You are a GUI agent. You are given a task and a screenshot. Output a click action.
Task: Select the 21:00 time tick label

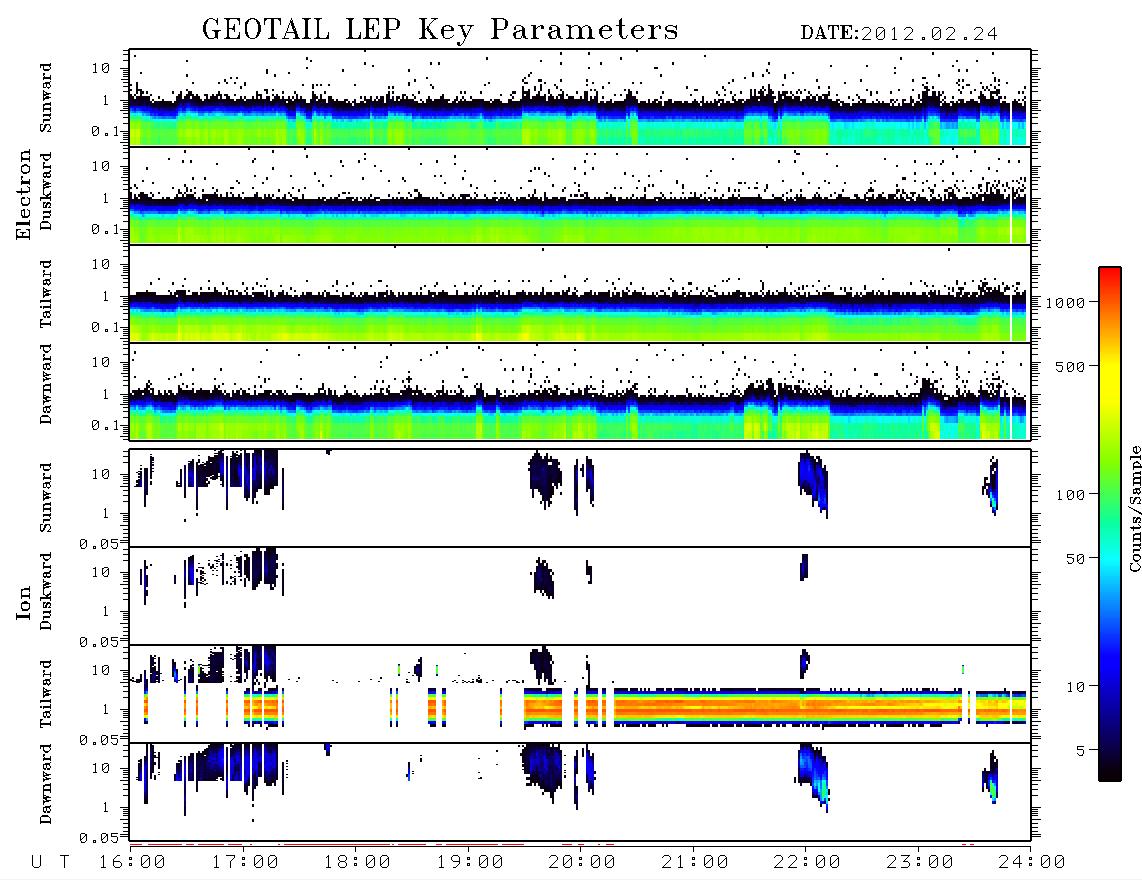click(x=695, y=862)
